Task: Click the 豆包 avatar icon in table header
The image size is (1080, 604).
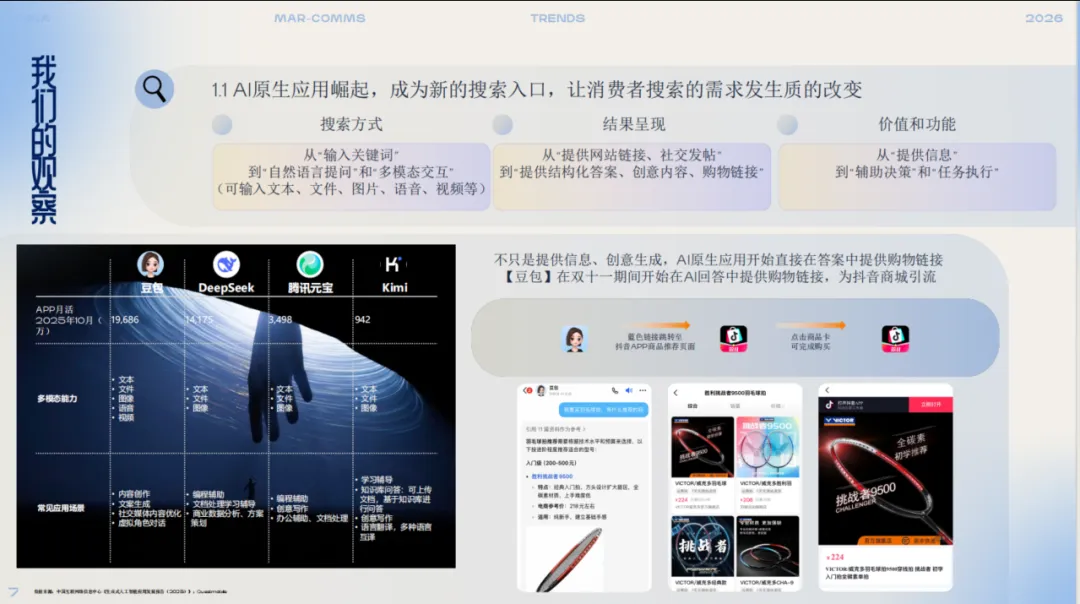Action: (150, 264)
